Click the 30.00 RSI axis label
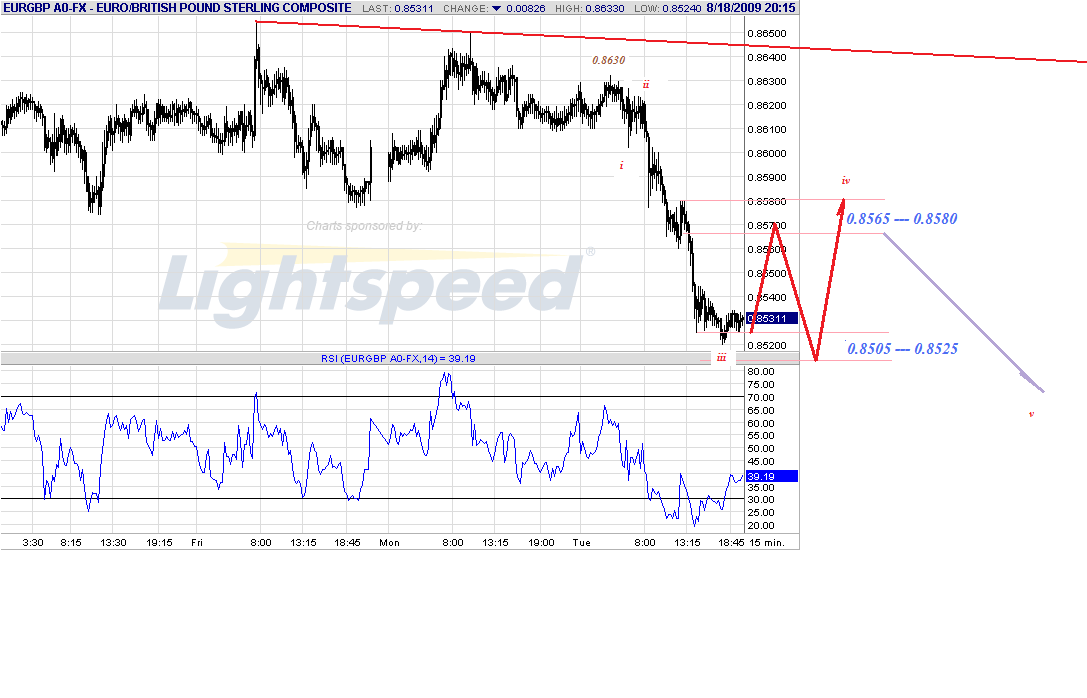This screenshot has height=698, width=1087. coord(760,500)
